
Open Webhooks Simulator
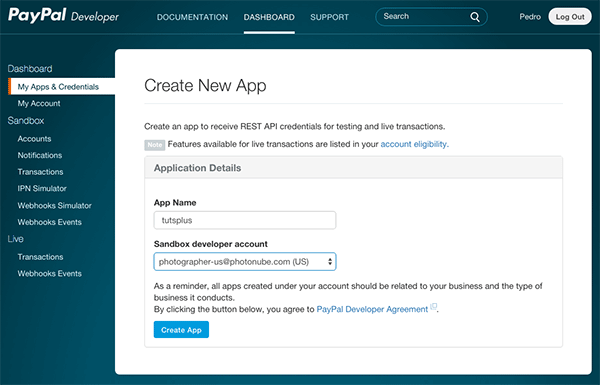pyautogui.click(x=54, y=206)
